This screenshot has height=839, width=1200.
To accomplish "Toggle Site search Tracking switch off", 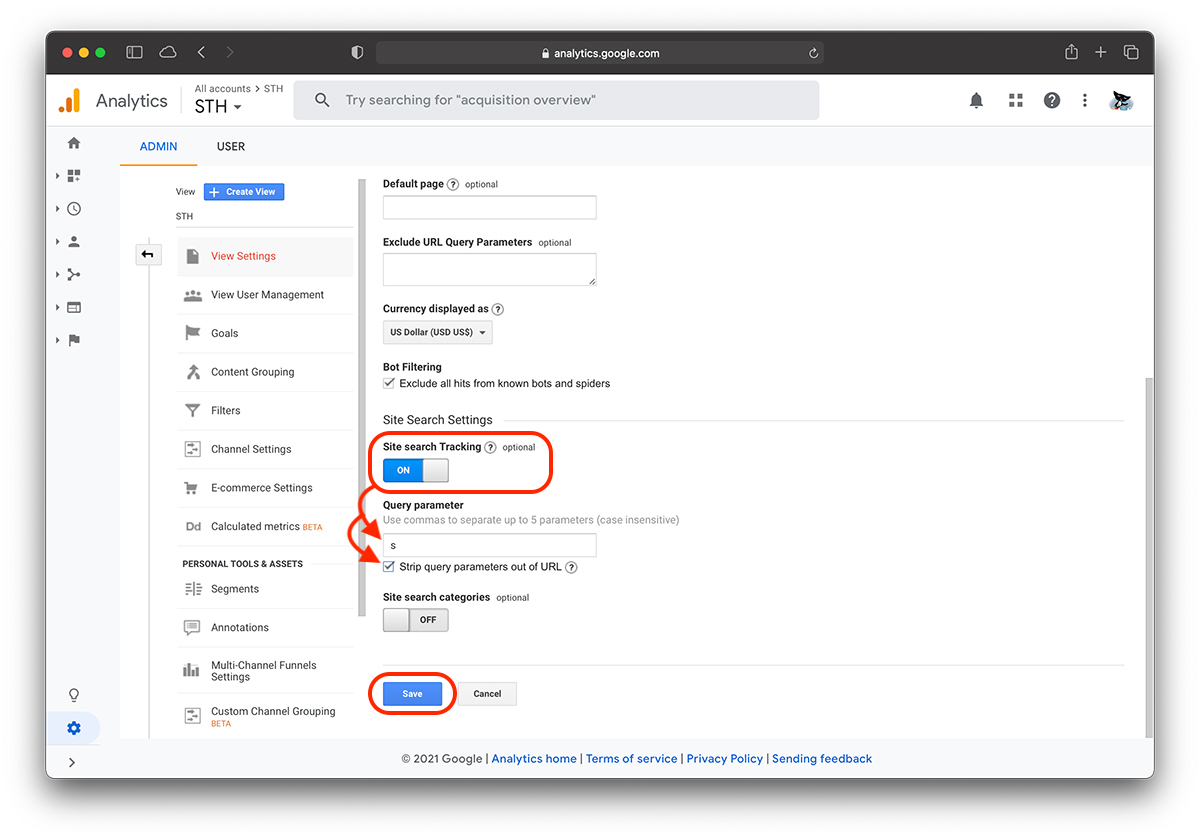I will [416, 470].
